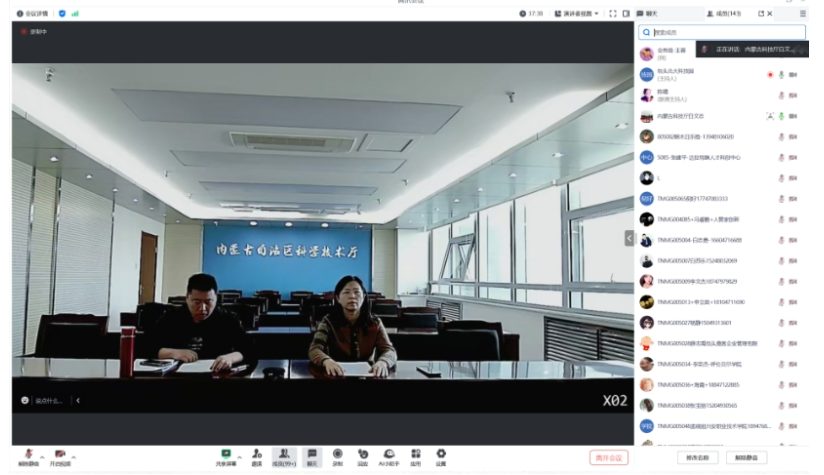
Task: Toggle microphone of the host row
Action: (x=781, y=75)
